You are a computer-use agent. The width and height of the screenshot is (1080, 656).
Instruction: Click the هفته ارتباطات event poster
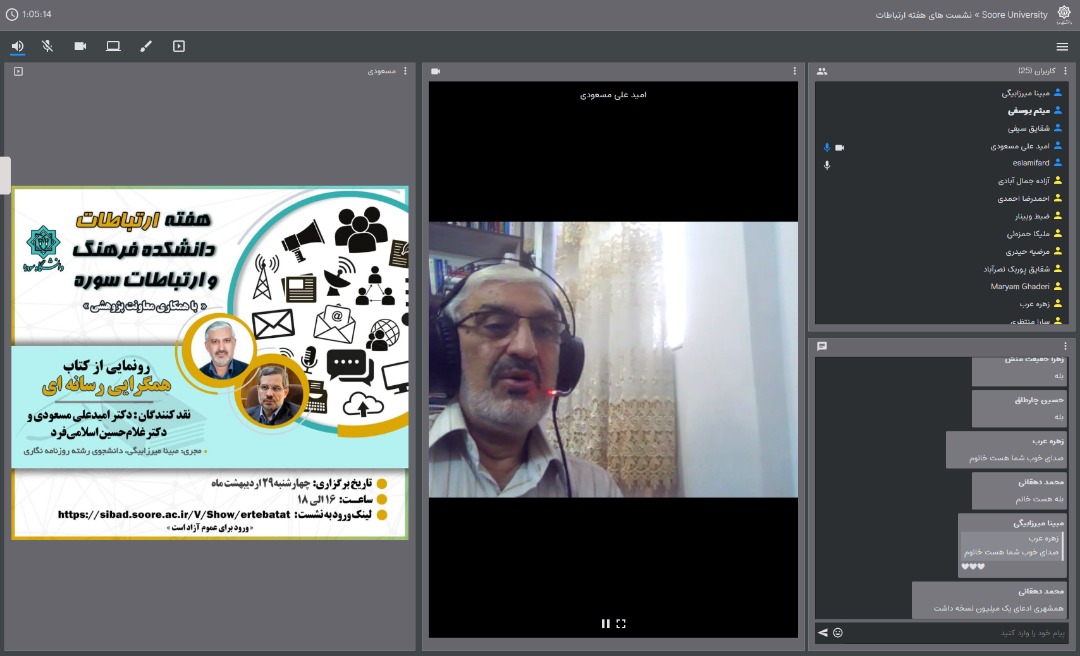click(x=210, y=362)
